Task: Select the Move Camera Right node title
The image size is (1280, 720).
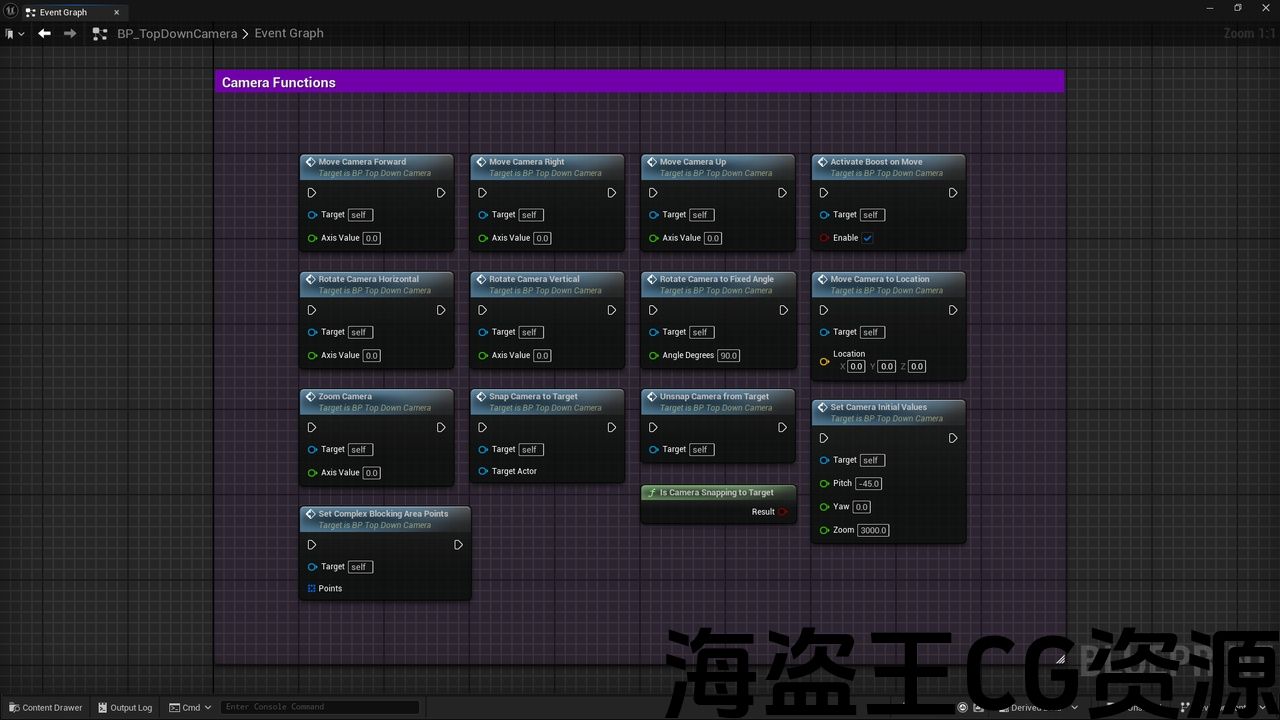Action: tap(527, 161)
